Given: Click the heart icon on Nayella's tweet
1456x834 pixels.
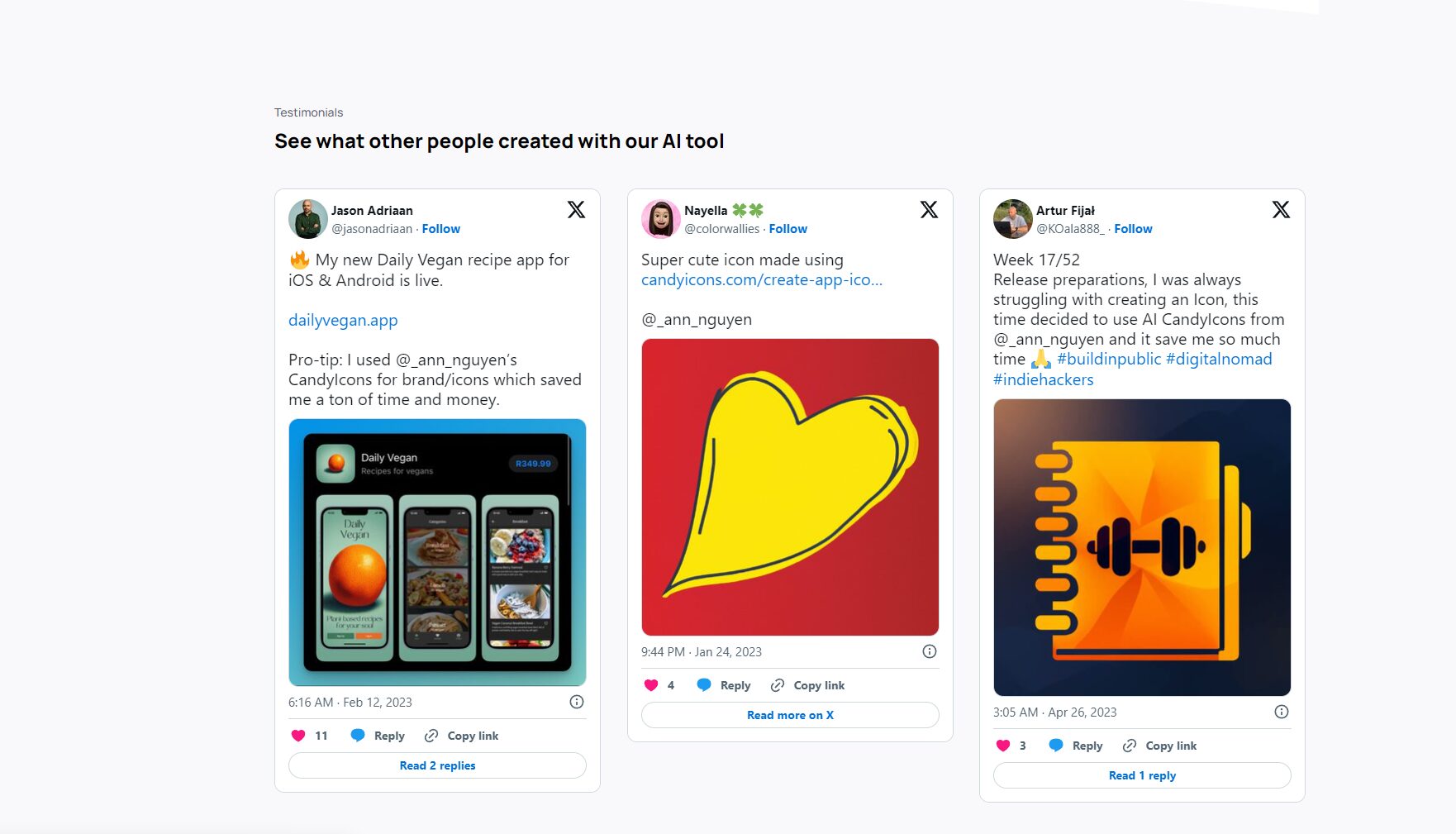Looking at the screenshot, I should tap(651, 685).
